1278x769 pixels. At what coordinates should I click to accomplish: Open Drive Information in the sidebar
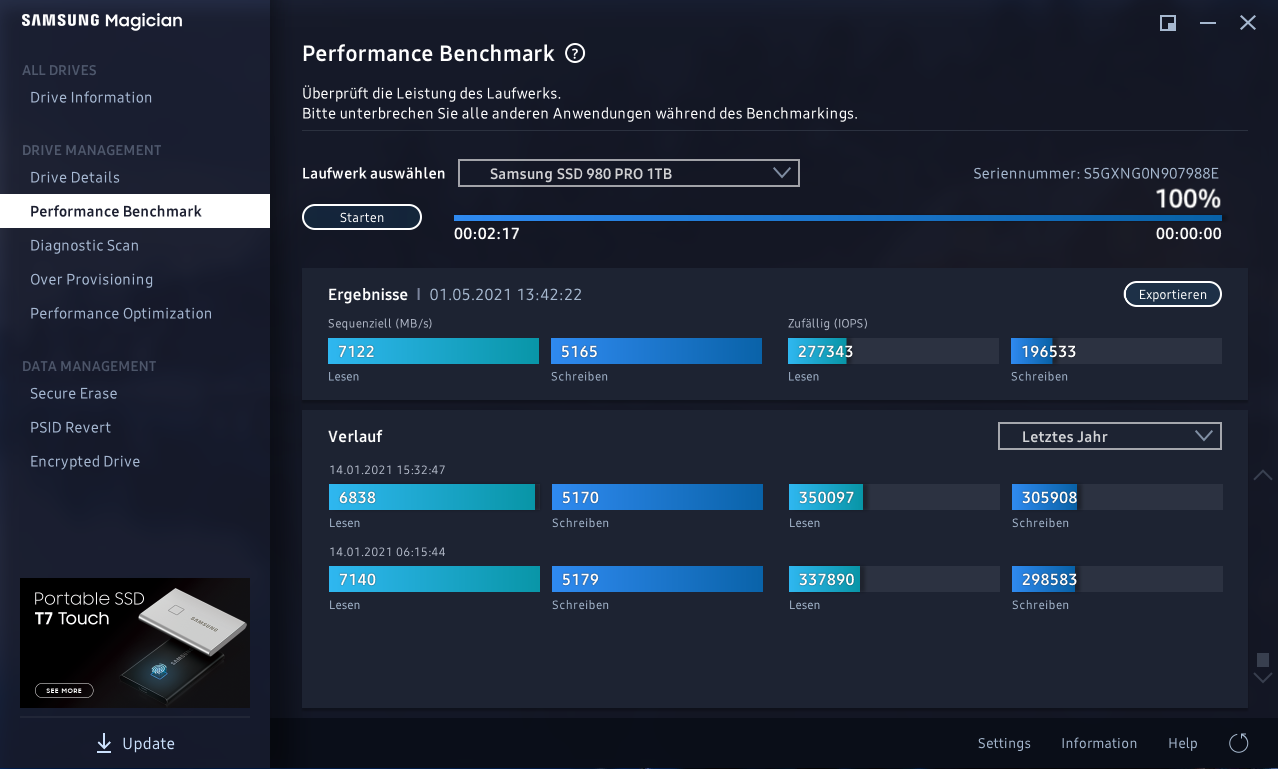[x=91, y=97]
